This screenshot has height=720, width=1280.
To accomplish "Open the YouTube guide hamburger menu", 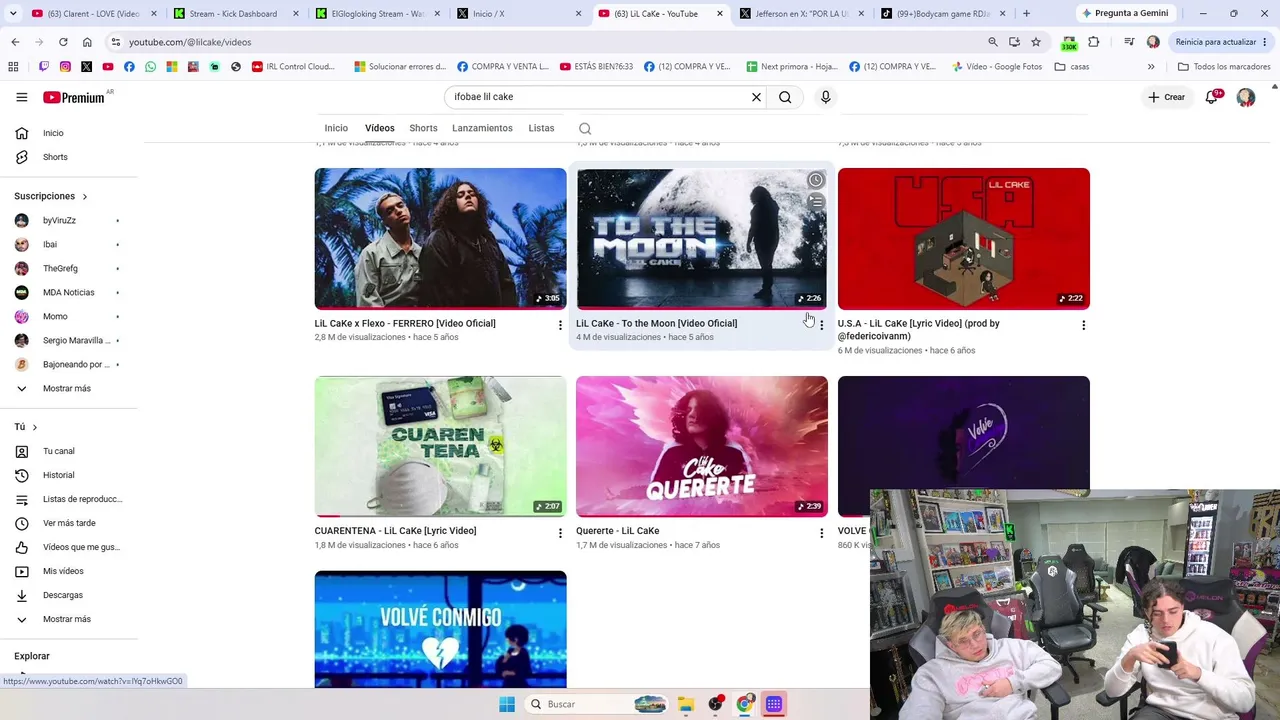I will [21, 97].
